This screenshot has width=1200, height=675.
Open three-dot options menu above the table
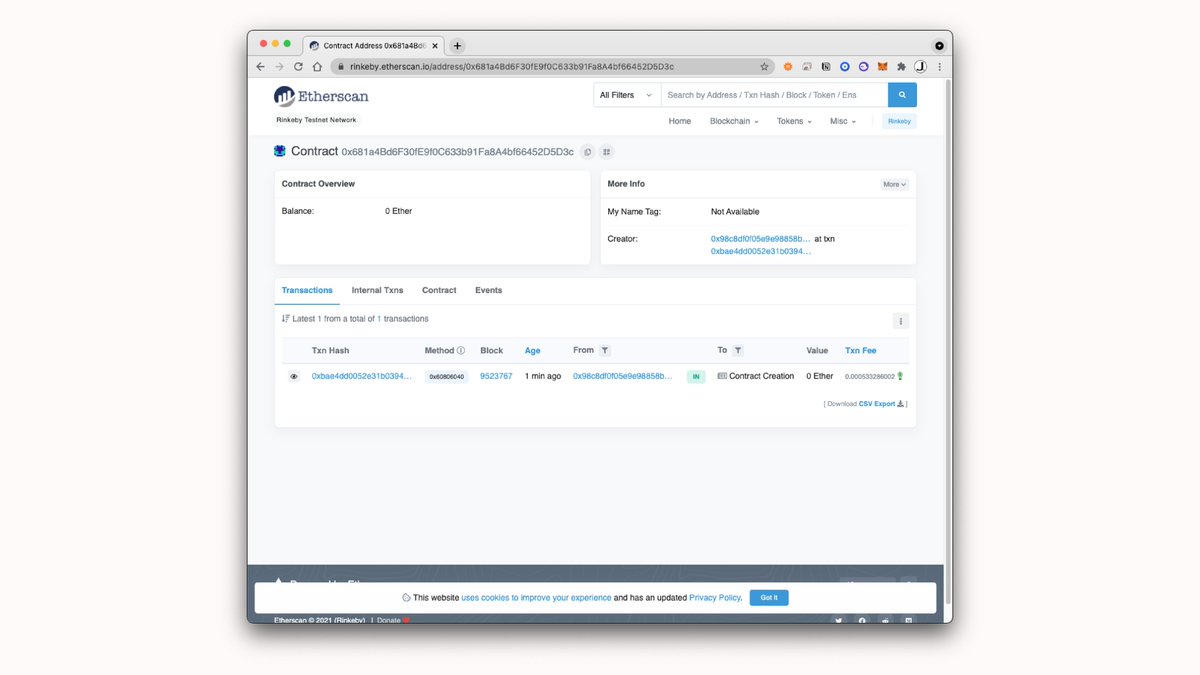[x=901, y=321]
